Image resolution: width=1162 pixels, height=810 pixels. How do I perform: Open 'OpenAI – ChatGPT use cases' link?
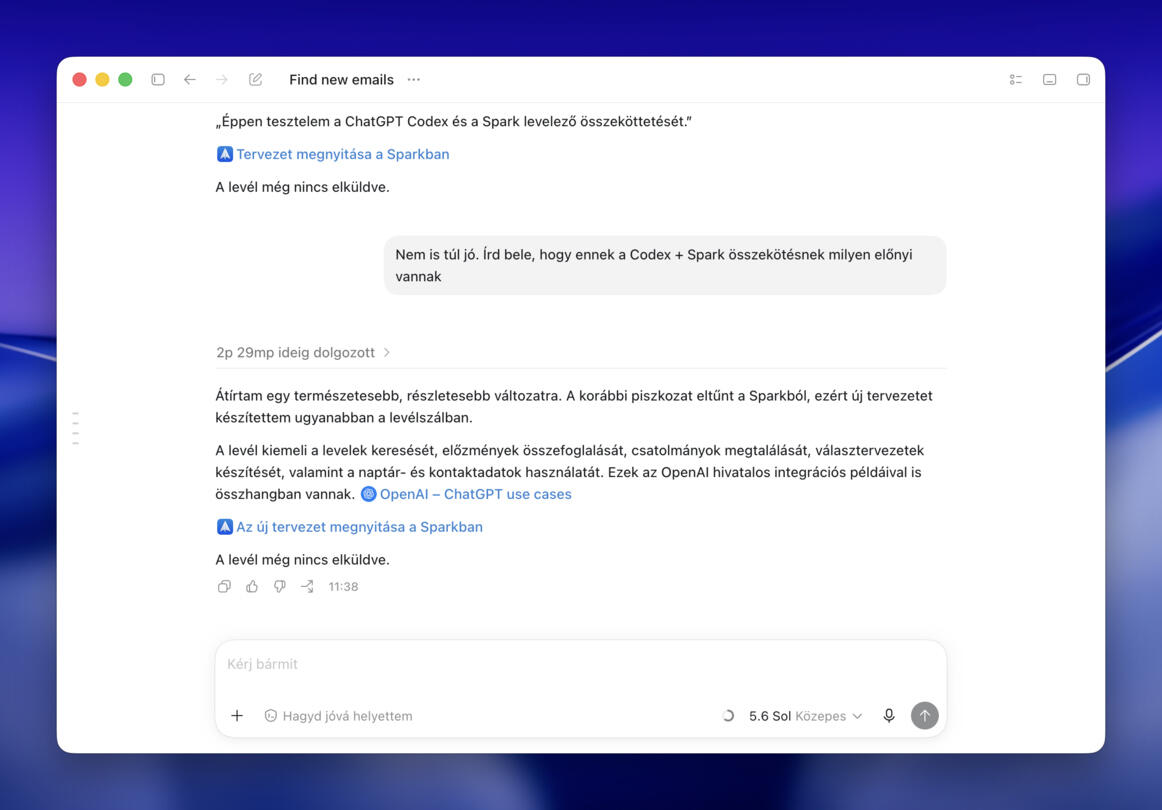[475, 494]
